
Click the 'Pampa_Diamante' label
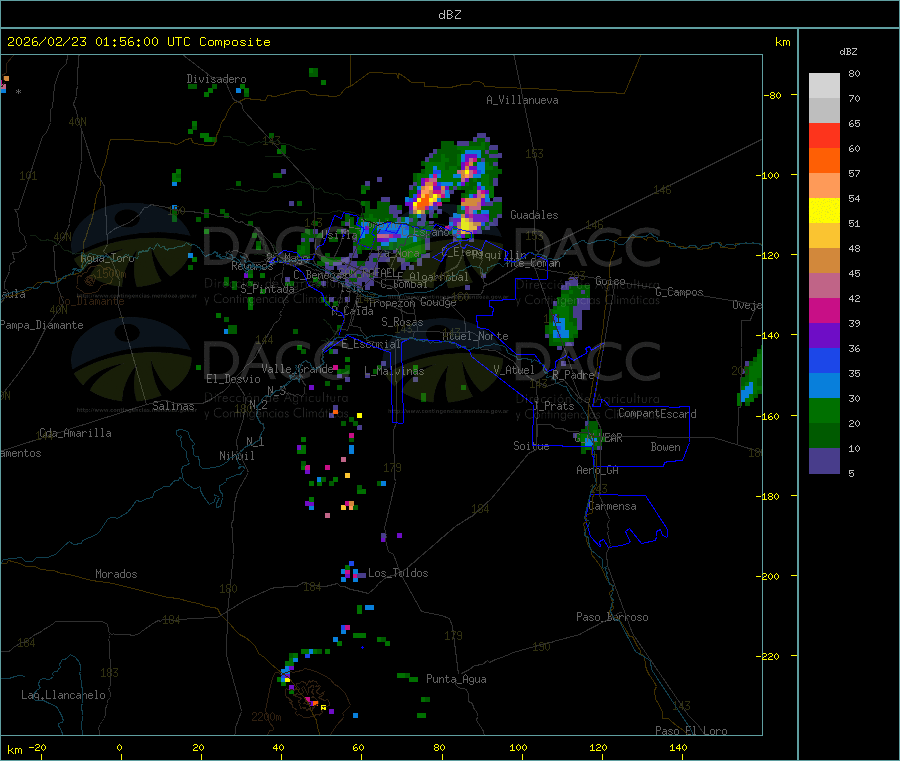42,325
